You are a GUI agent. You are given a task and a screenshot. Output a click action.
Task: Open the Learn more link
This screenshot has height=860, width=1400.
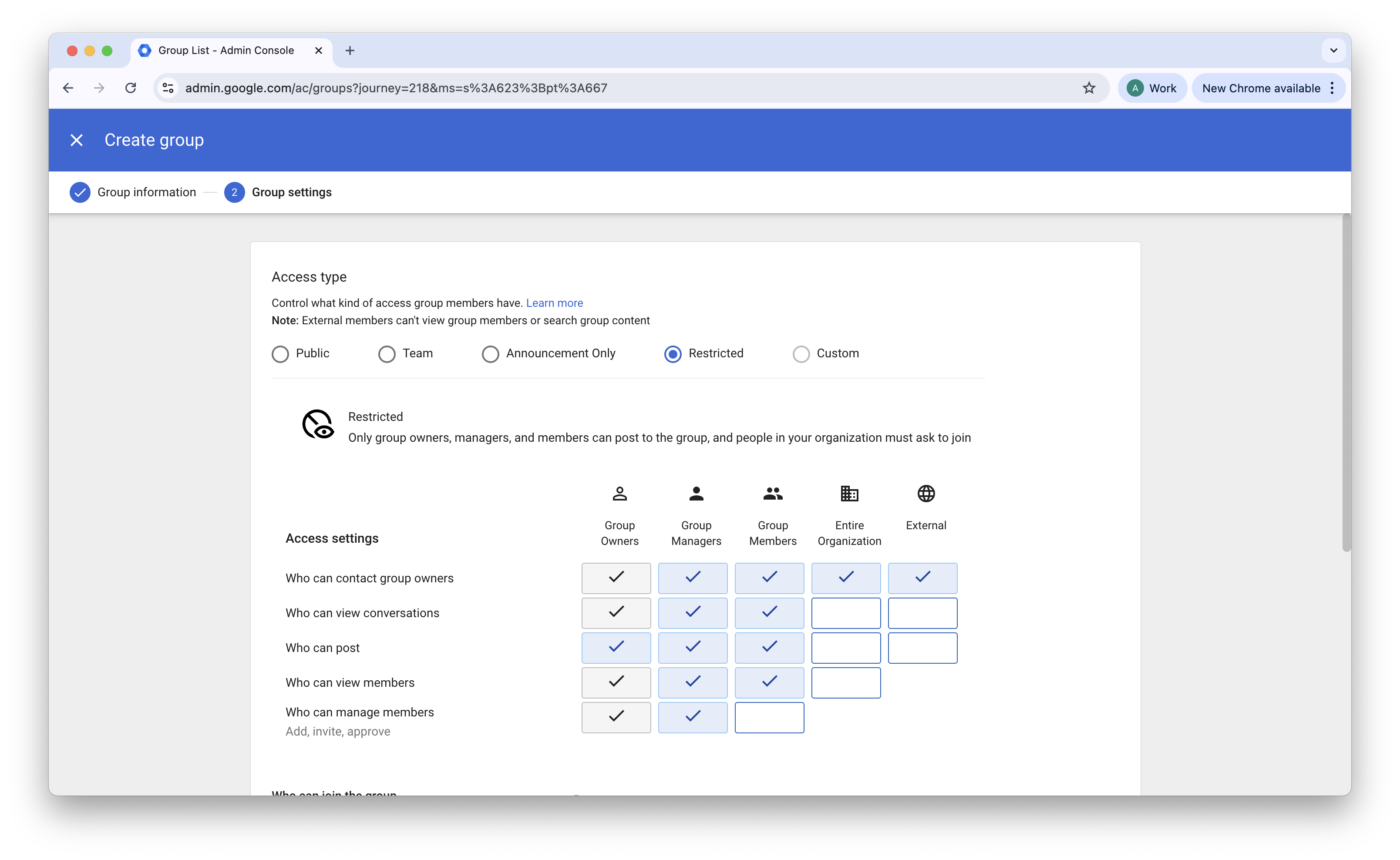pyautogui.click(x=554, y=303)
